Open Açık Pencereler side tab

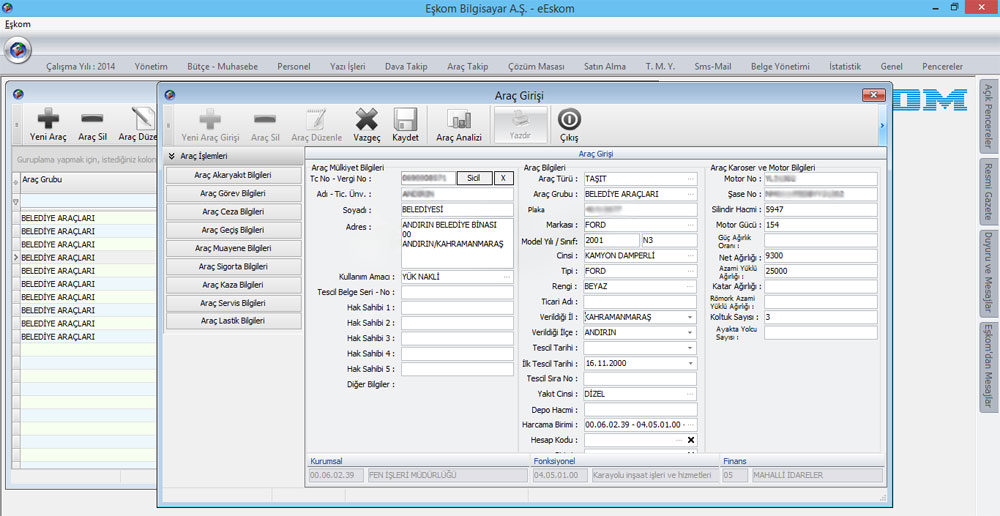(x=988, y=116)
